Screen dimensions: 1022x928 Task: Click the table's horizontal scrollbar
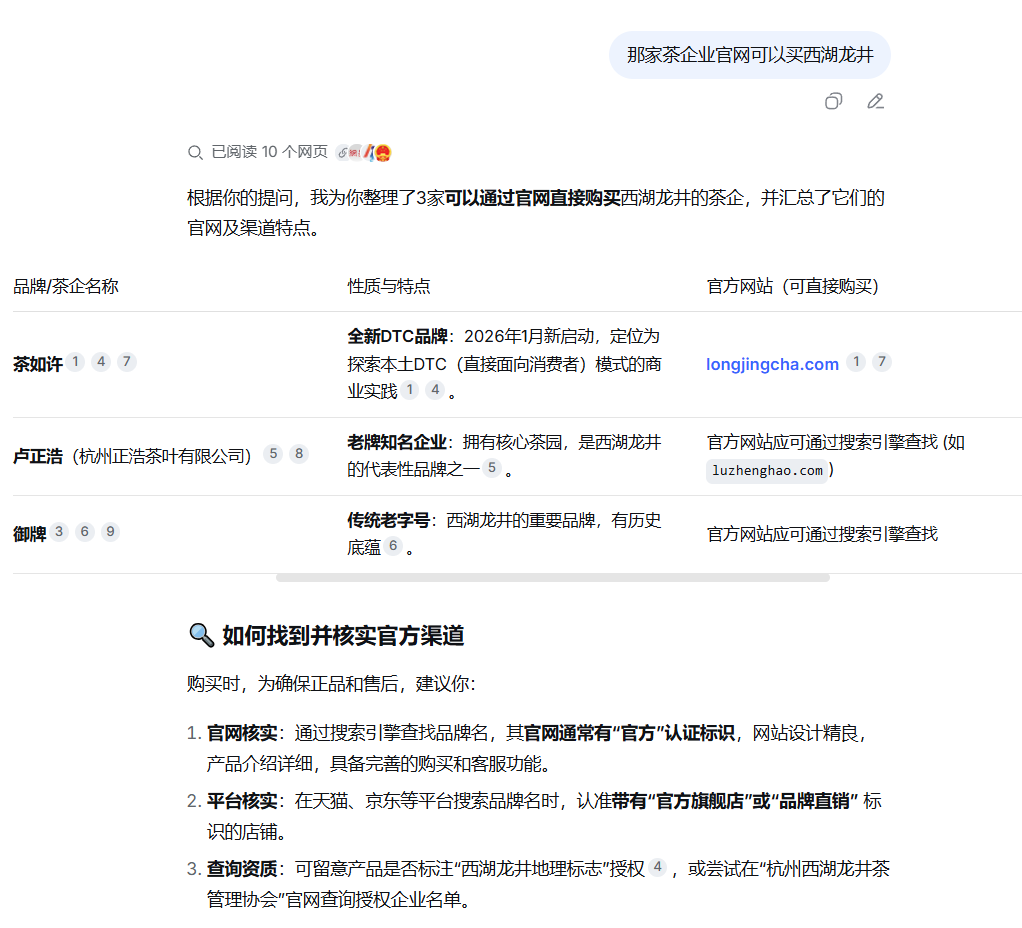(x=553, y=578)
